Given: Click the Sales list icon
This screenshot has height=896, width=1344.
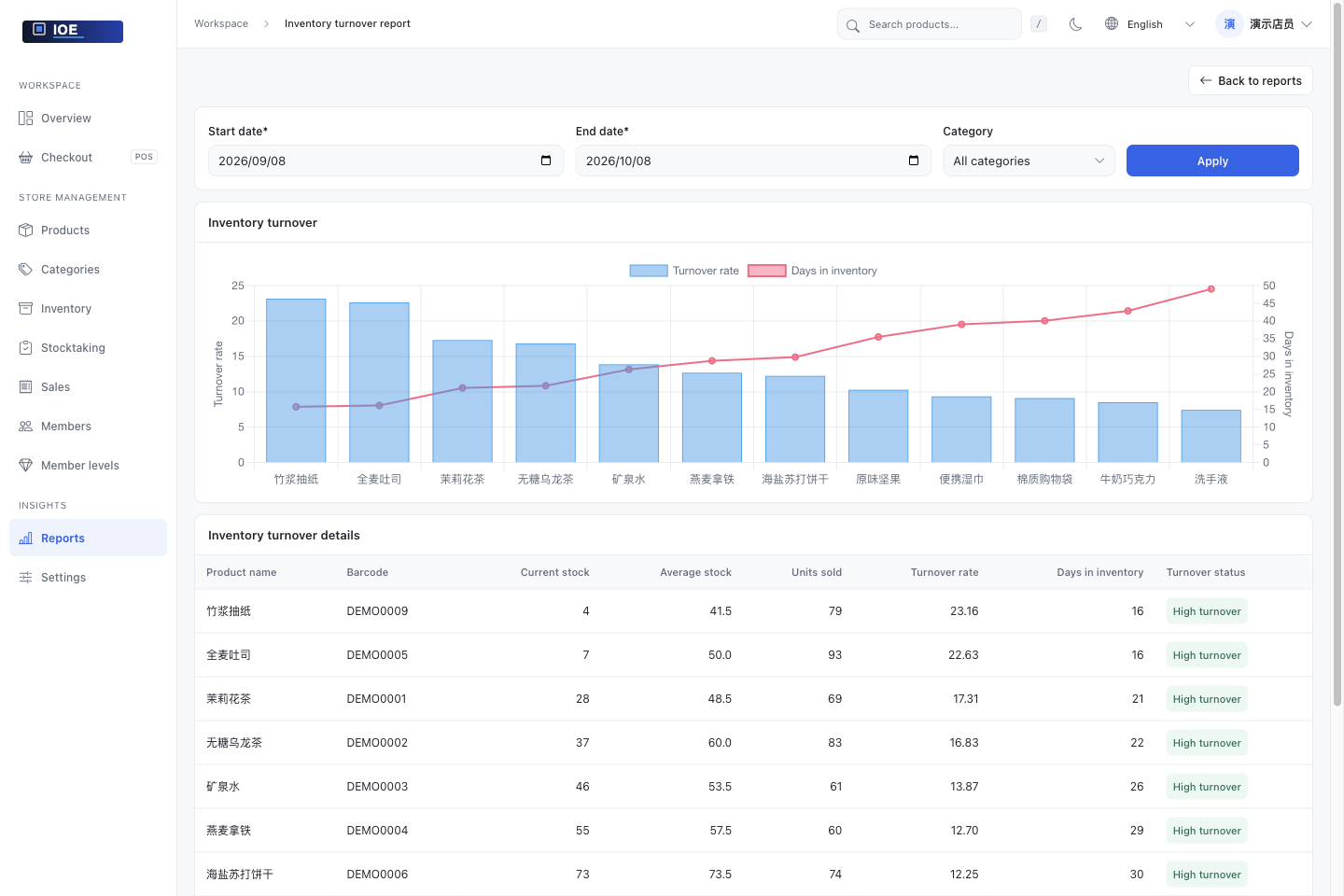Looking at the screenshot, I should point(26,387).
